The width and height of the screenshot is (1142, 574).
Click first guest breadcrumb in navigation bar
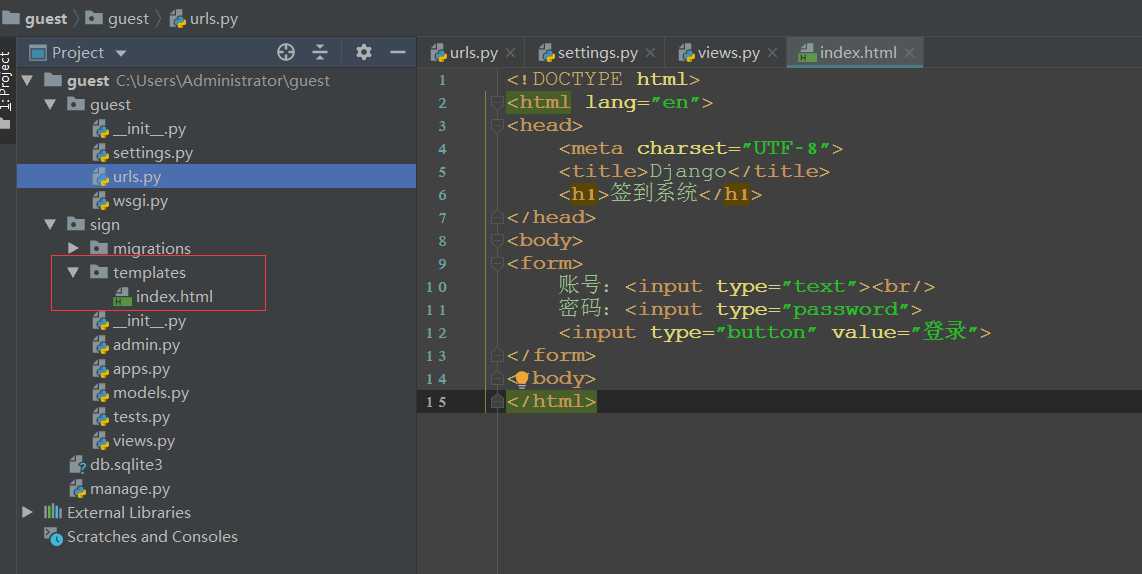click(x=46, y=19)
